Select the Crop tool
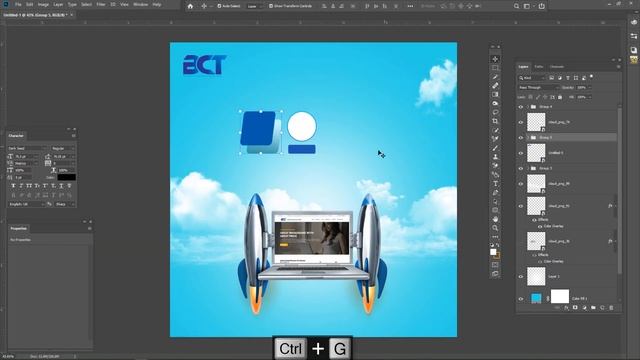The height and width of the screenshot is (360, 640). (495, 121)
